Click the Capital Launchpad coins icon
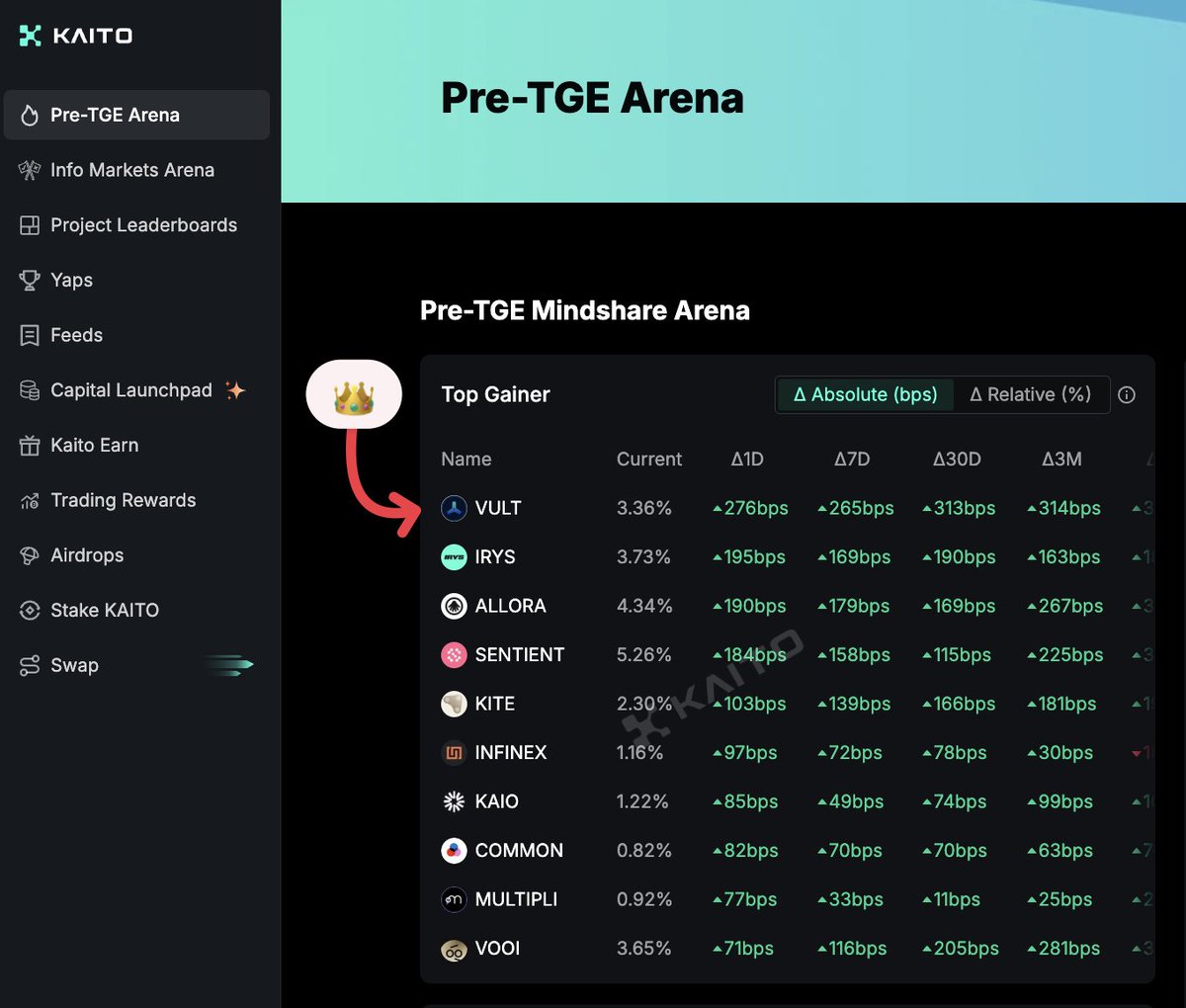The width and height of the screenshot is (1186, 1008). pyautogui.click(x=30, y=390)
